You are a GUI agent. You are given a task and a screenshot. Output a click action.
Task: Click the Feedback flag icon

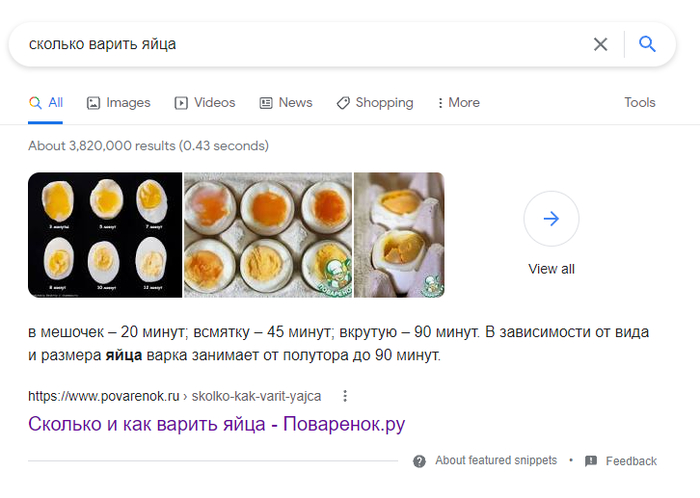[591, 461]
